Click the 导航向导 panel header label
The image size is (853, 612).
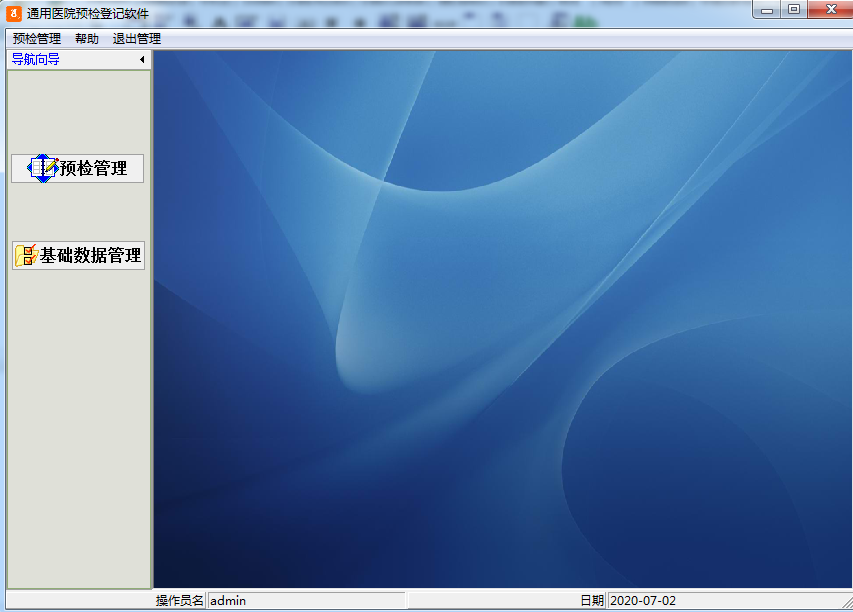click(36, 59)
